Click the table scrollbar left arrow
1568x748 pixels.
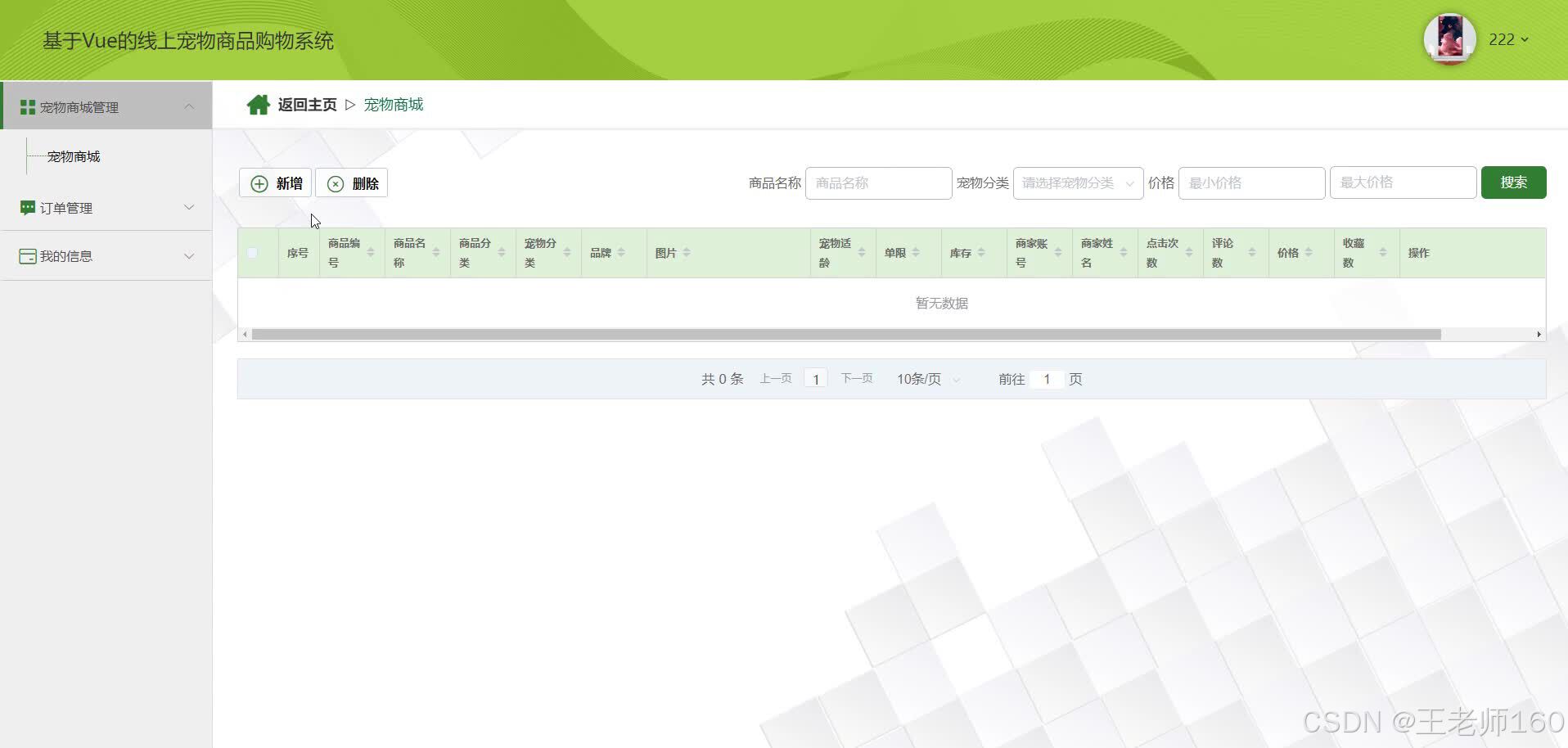245,335
